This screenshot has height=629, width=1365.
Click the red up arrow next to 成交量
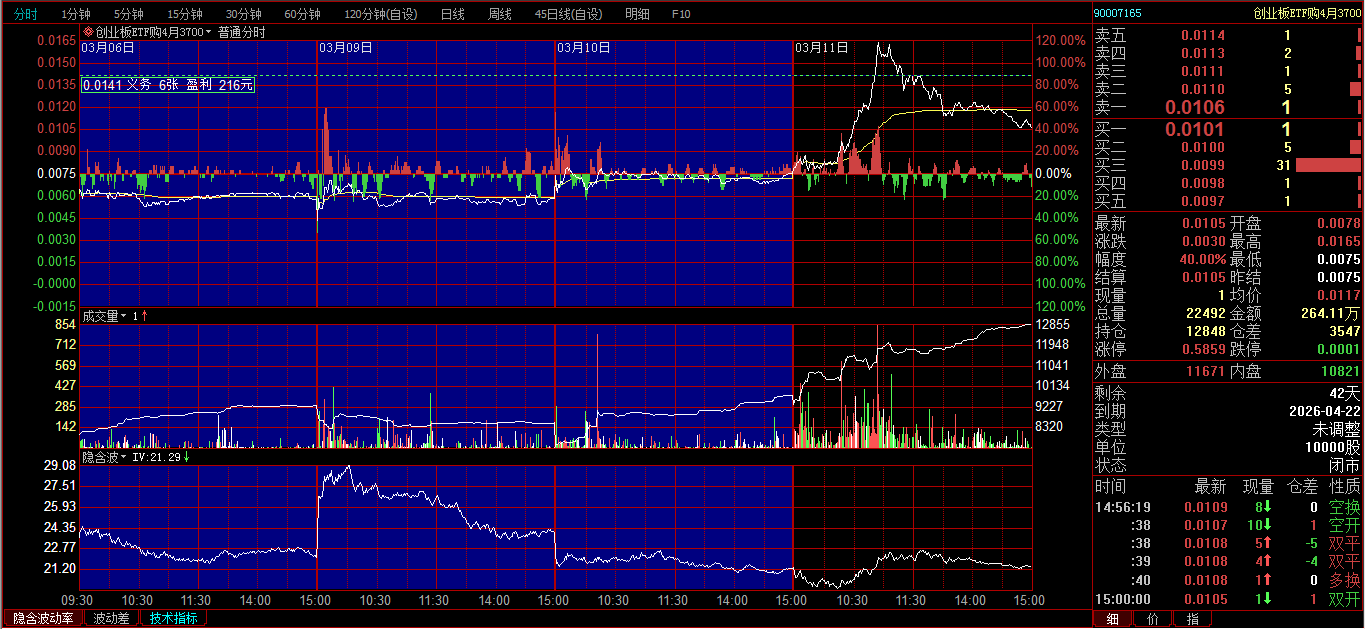click(x=144, y=316)
